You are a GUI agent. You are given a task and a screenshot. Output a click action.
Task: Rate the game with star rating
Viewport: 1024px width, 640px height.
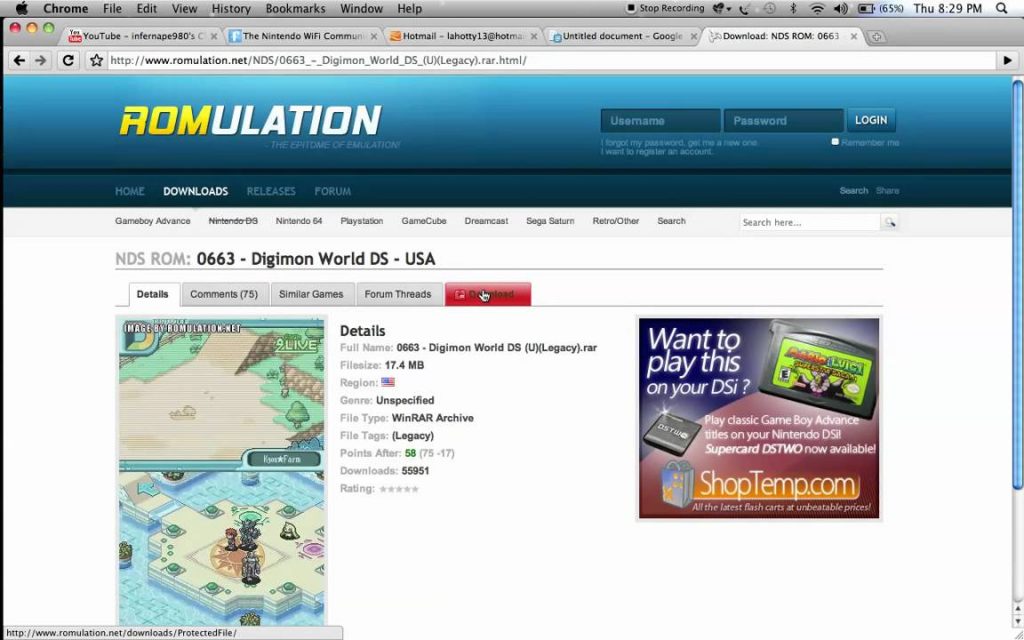[x=398, y=488]
